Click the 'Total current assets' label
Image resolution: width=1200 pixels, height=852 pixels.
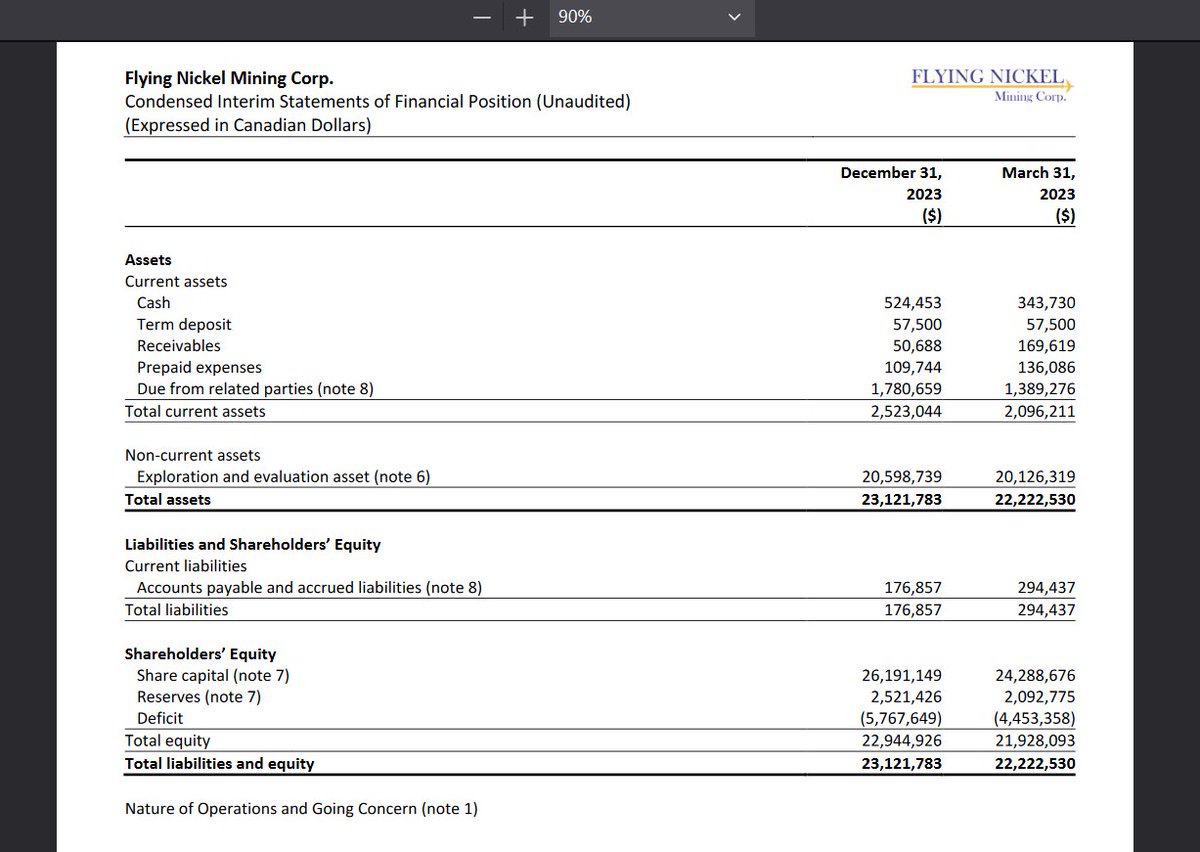click(x=195, y=411)
